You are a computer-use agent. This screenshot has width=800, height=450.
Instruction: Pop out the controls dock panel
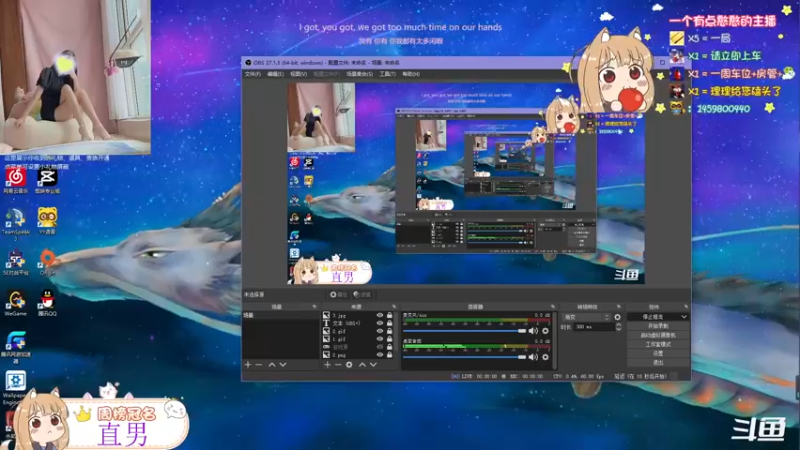tap(686, 307)
